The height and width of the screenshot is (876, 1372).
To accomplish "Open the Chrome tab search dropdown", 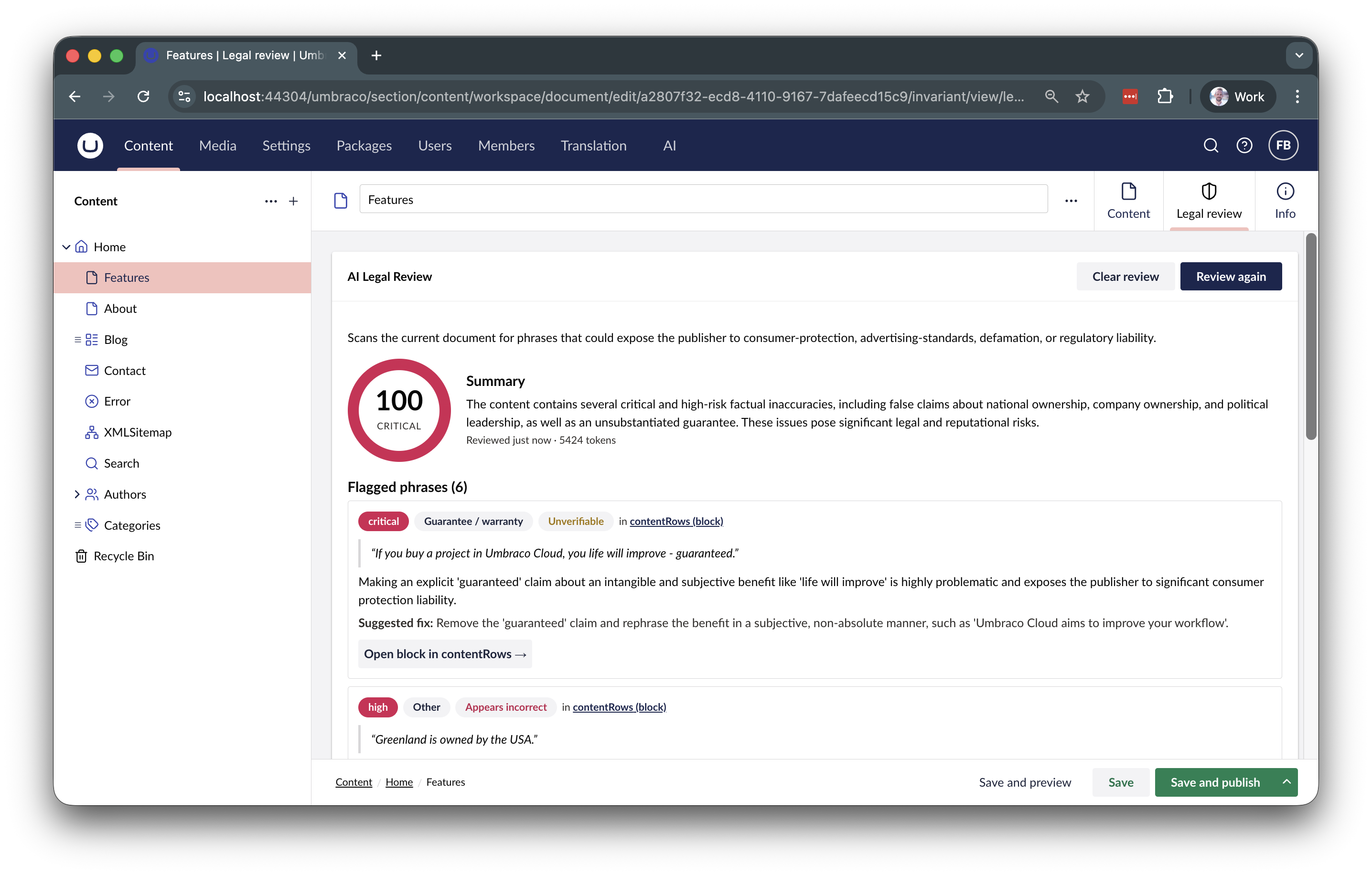I will tap(1299, 55).
